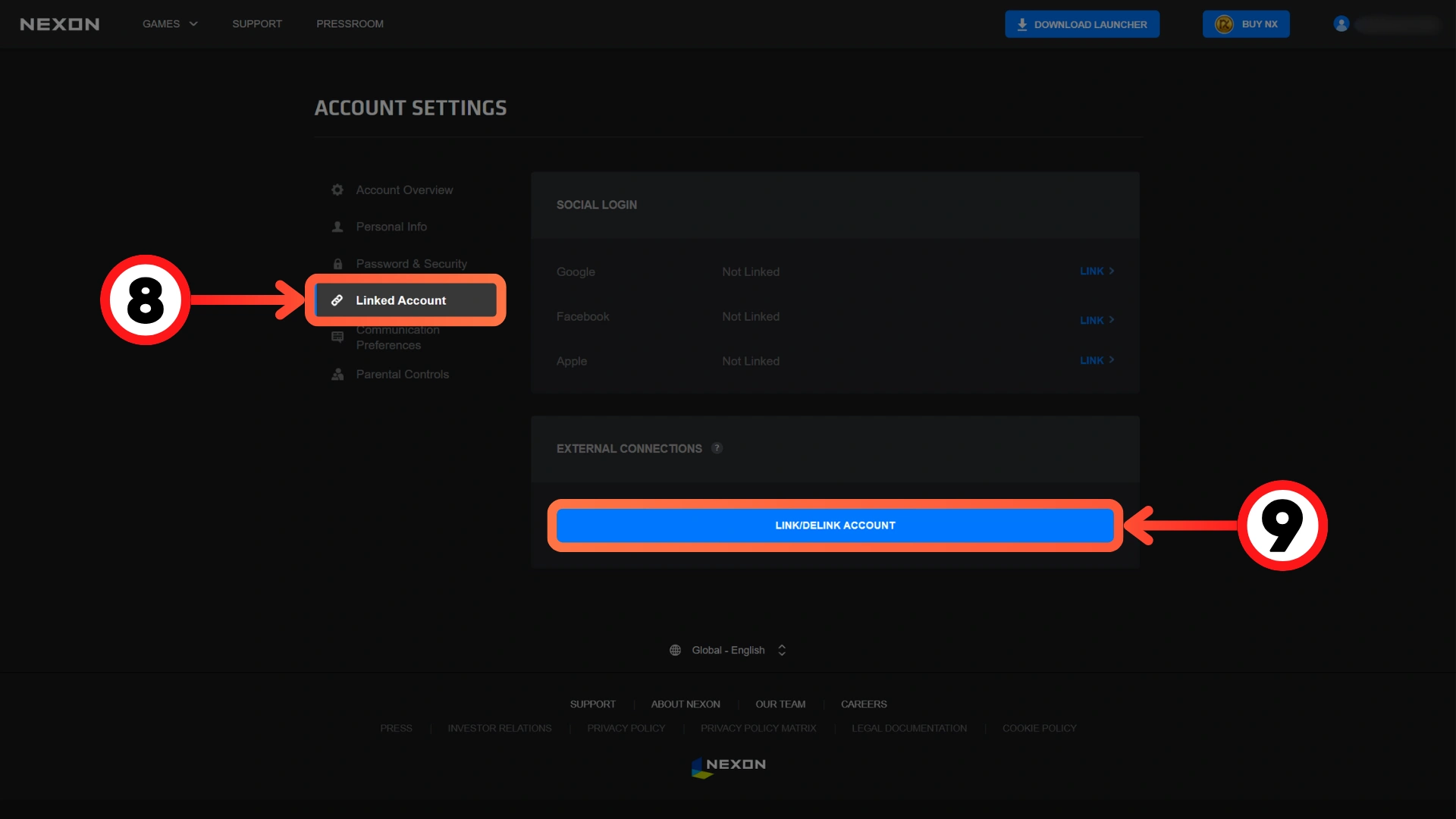Click the Download Launcher button
This screenshot has width=1456, height=819.
[1081, 24]
